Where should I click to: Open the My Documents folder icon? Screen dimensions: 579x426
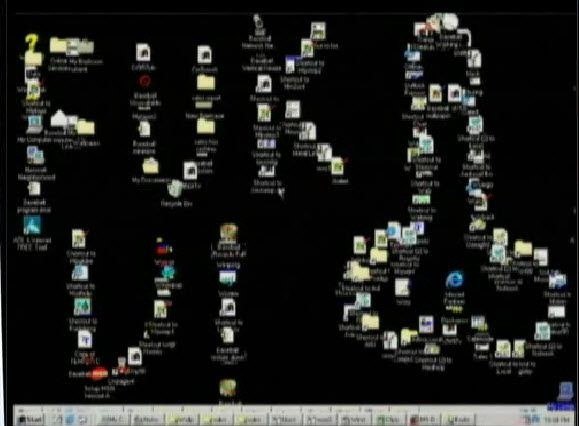(x=151, y=166)
